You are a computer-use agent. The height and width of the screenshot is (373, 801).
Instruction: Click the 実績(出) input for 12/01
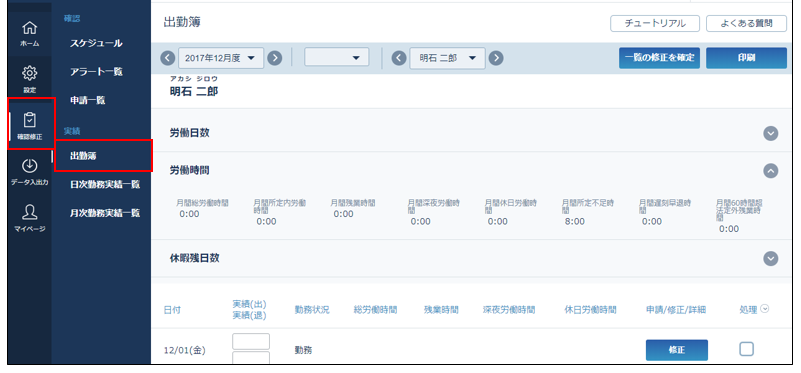tap(251, 341)
